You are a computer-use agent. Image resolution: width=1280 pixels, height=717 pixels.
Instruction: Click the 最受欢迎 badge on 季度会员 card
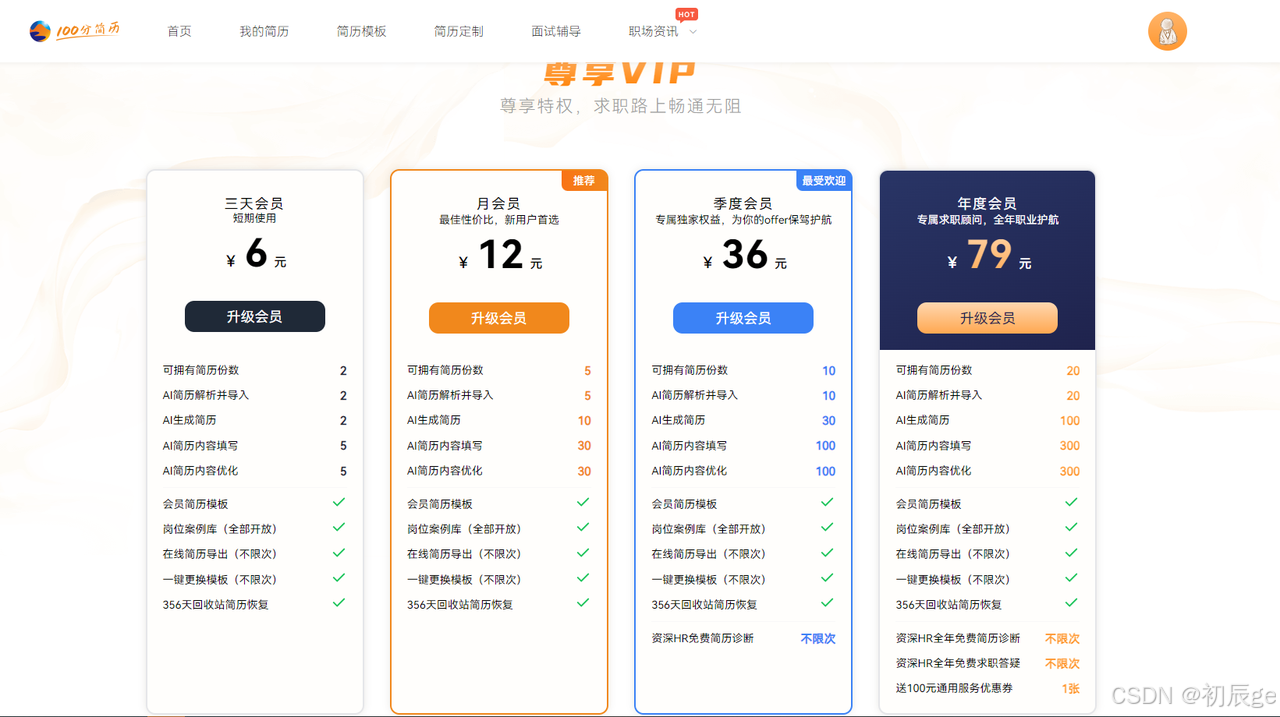click(x=823, y=181)
